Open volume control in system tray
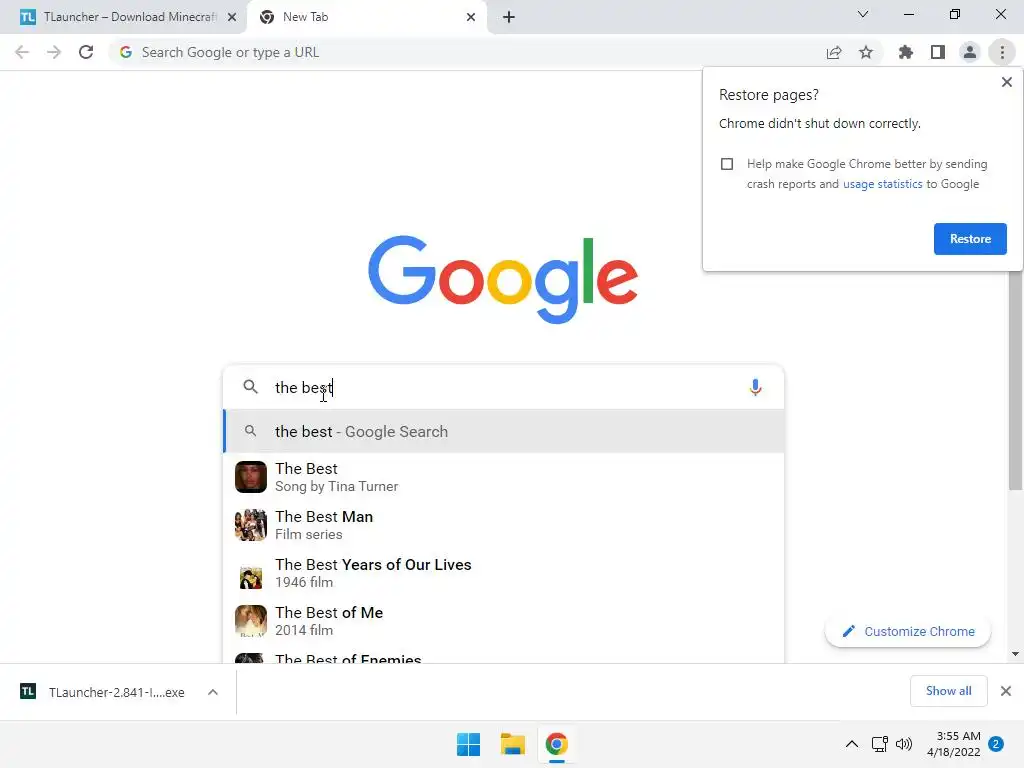1024x768 pixels. click(904, 744)
